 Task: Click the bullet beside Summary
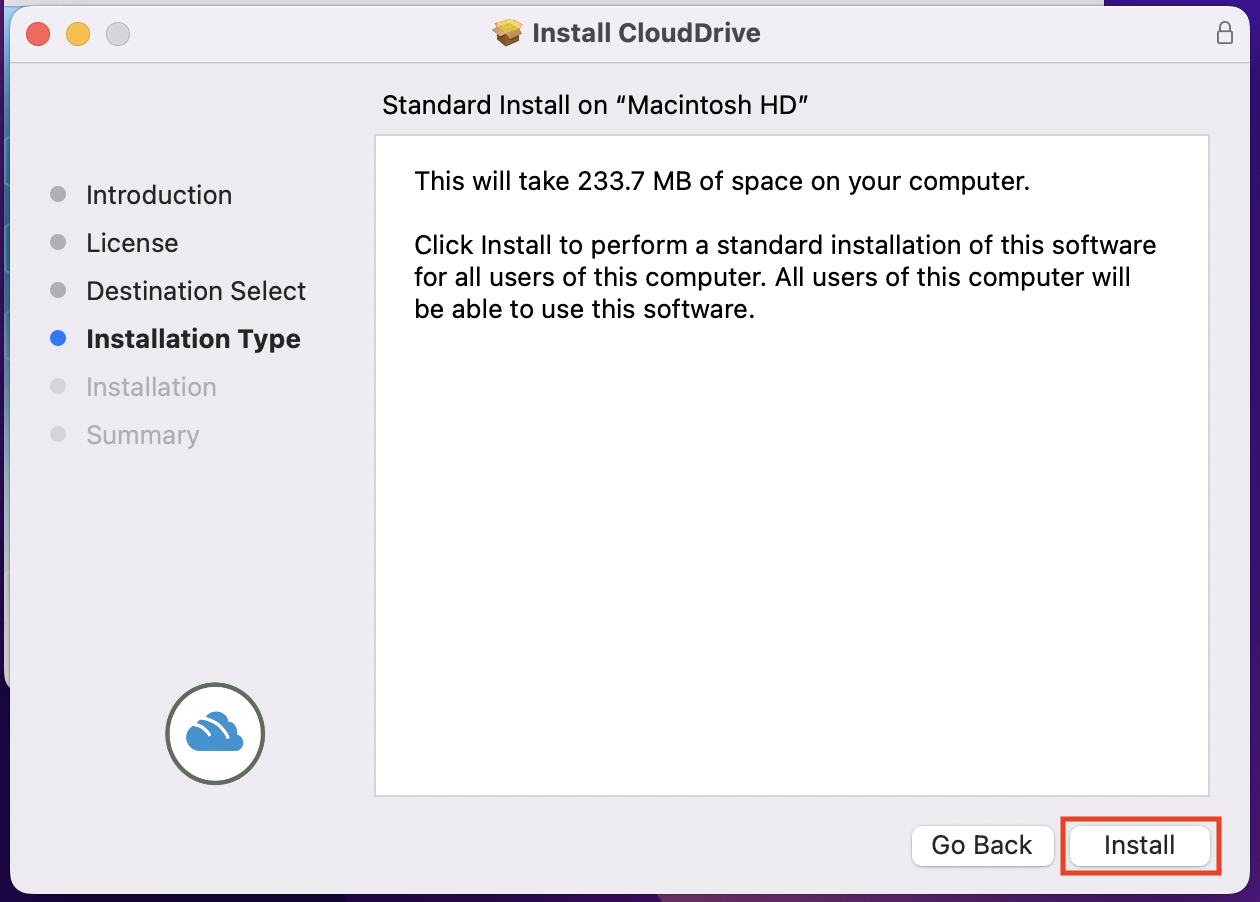(58, 435)
